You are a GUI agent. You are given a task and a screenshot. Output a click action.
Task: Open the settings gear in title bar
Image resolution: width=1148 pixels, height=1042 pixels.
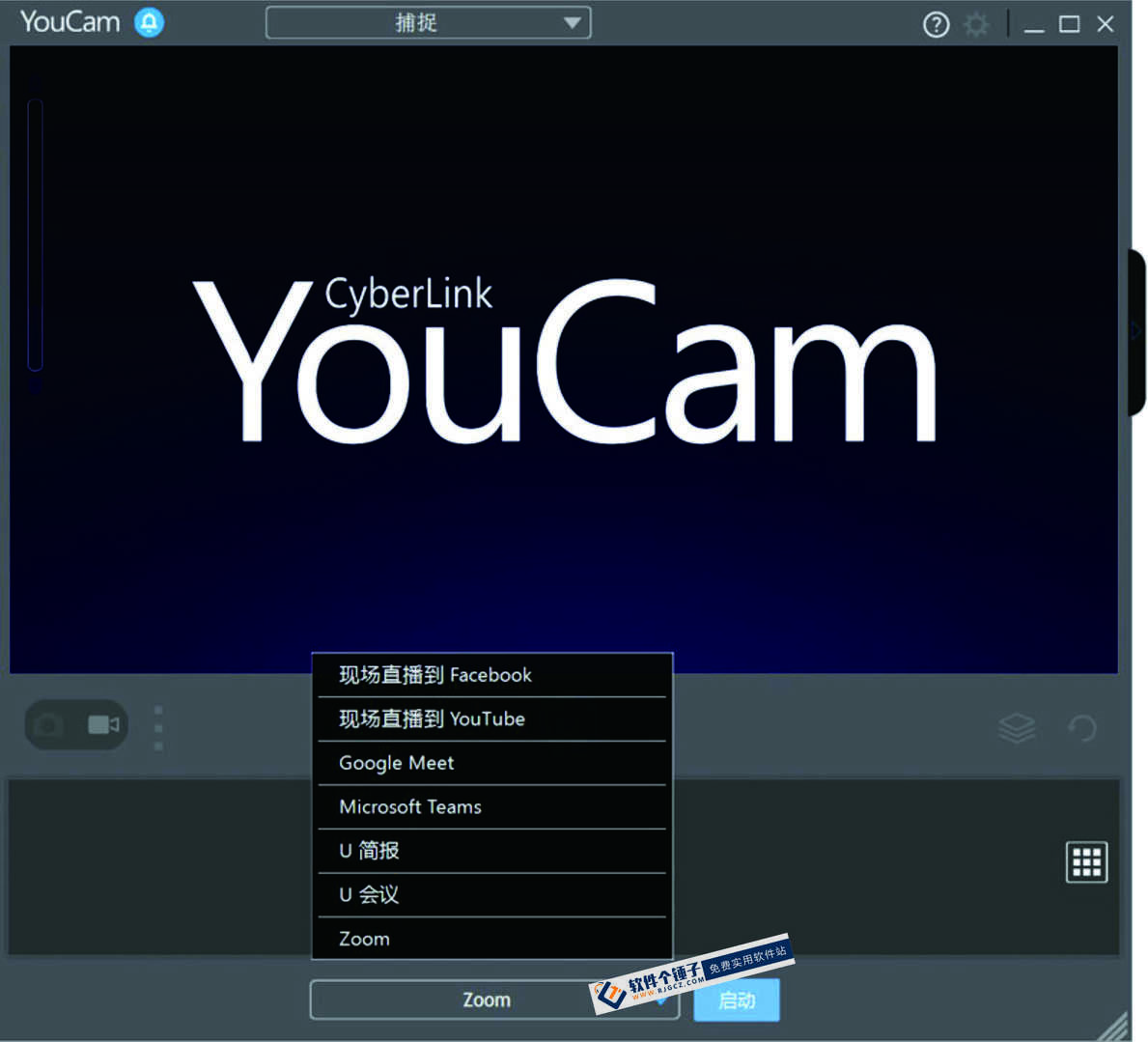[975, 25]
